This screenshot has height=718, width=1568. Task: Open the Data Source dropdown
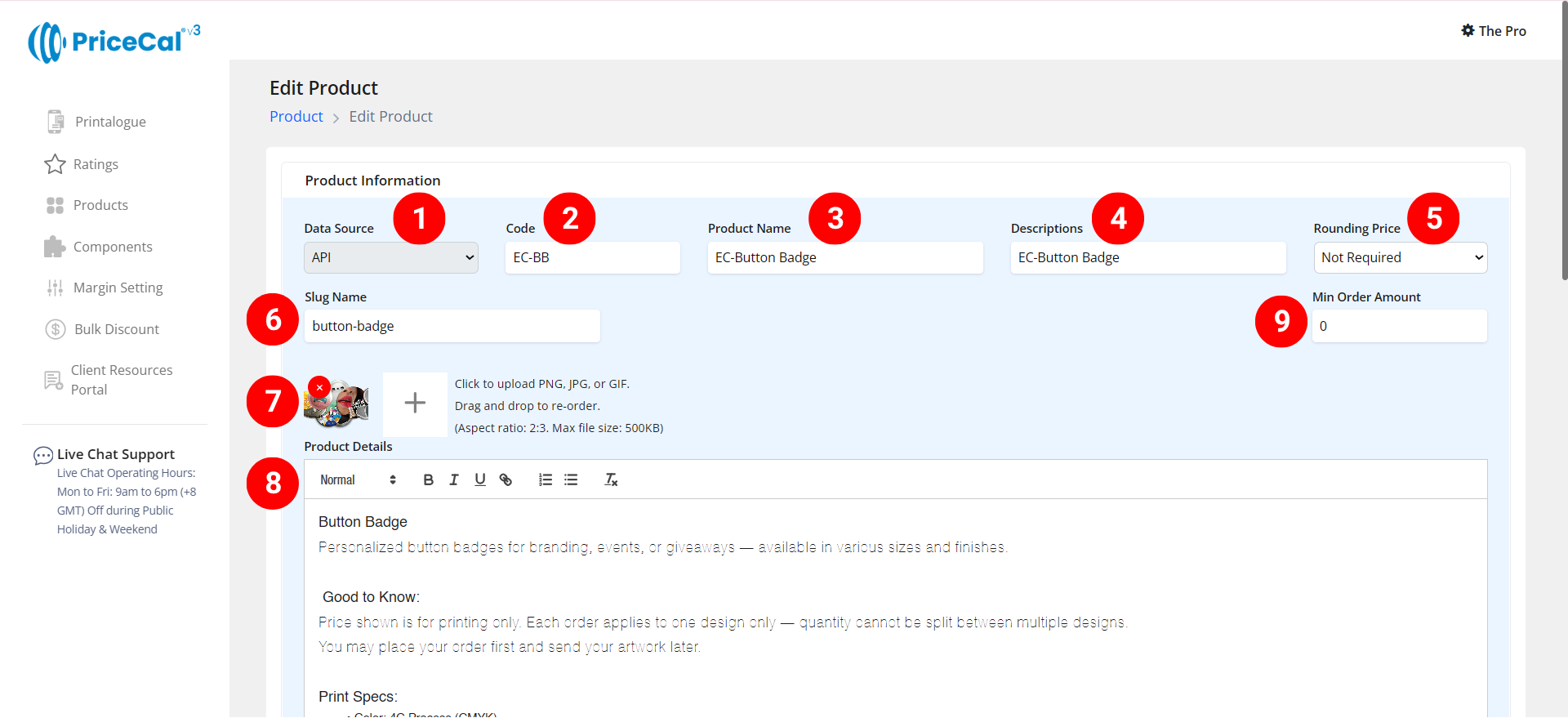pyautogui.click(x=390, y=258)
